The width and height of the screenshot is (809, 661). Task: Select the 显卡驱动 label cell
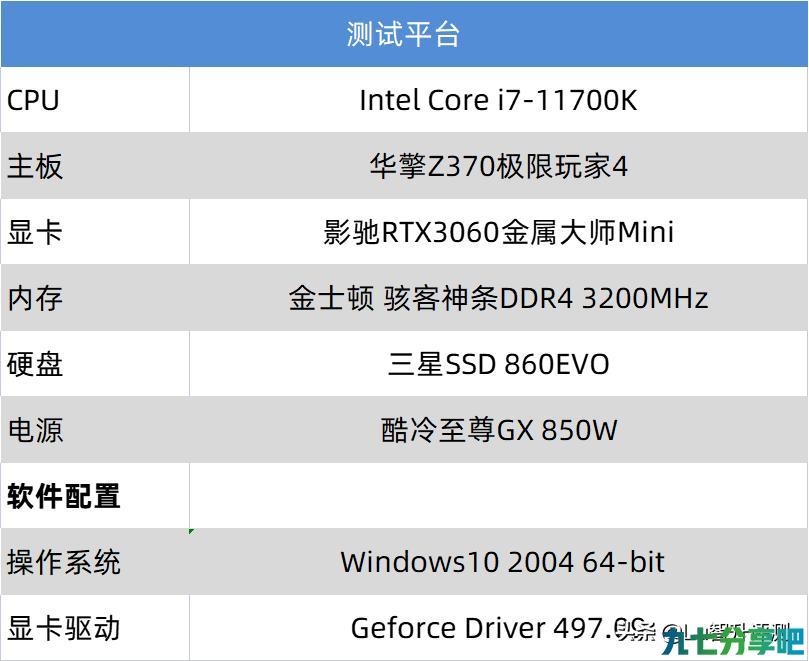95,627
